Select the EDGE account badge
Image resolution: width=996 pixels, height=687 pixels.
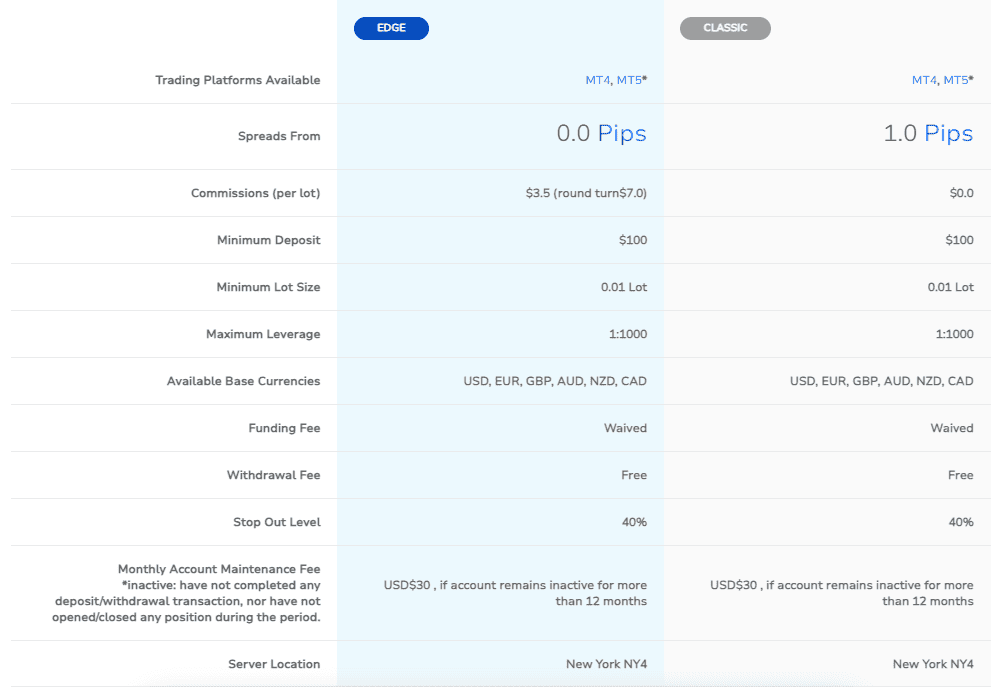(391, 28)
